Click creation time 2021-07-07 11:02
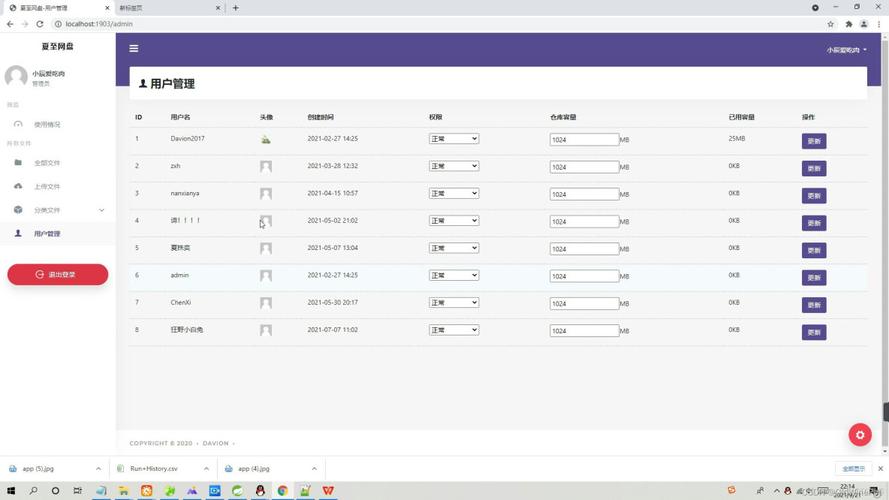 tap(333, 329)
